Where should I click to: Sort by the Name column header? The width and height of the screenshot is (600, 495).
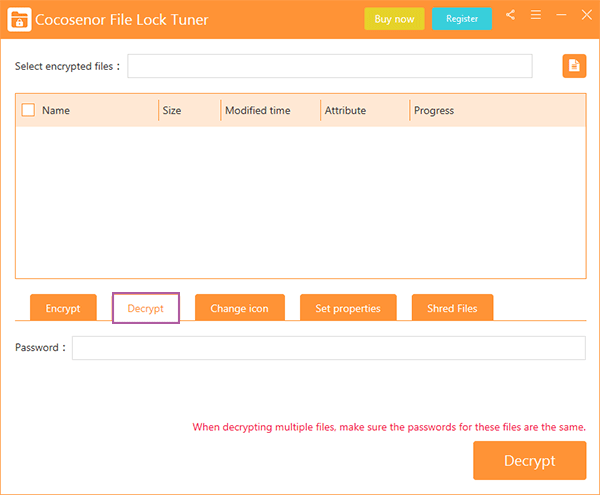pos(56,110)
